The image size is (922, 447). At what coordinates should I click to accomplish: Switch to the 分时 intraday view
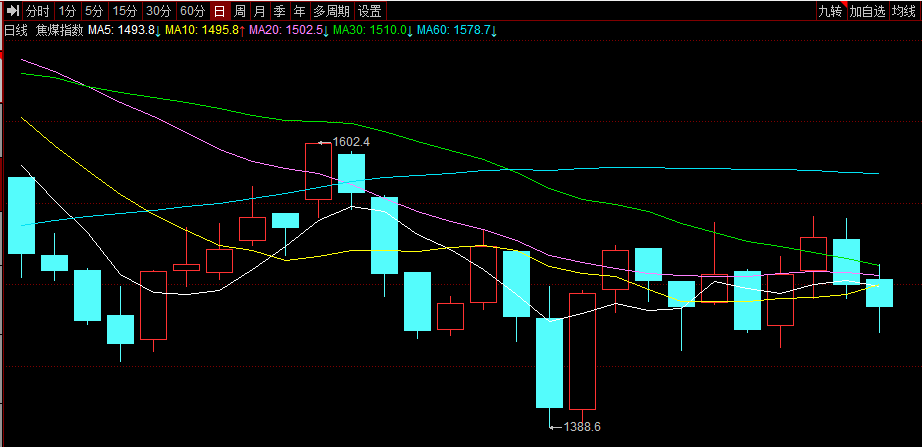click(39, 11)
